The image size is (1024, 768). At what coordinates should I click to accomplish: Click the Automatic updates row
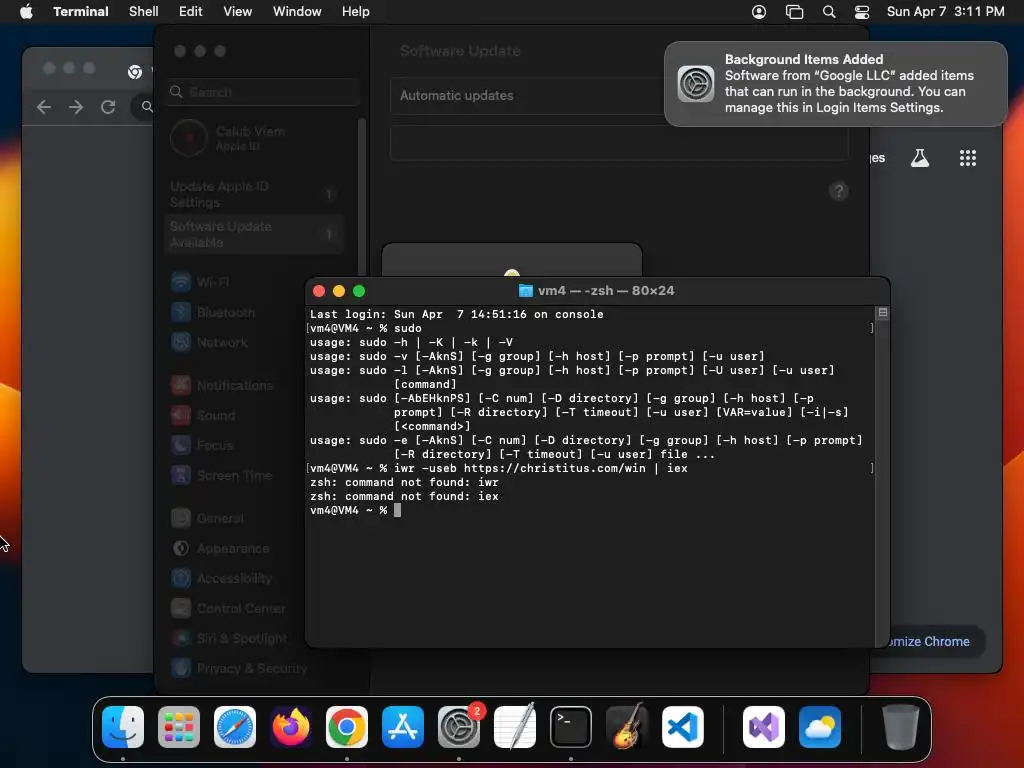[619, 95]
